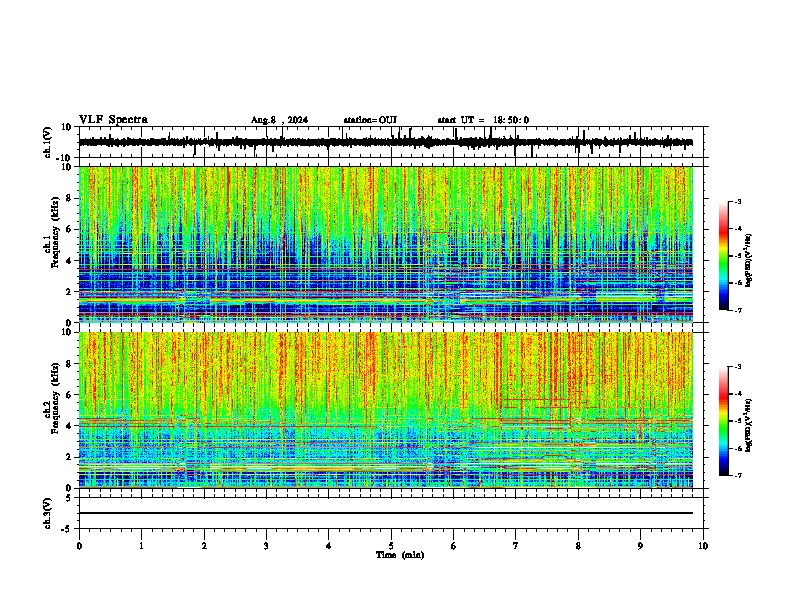Click the "ch.1(V)" axis label
792x612 pixels.
click(47, 142)
